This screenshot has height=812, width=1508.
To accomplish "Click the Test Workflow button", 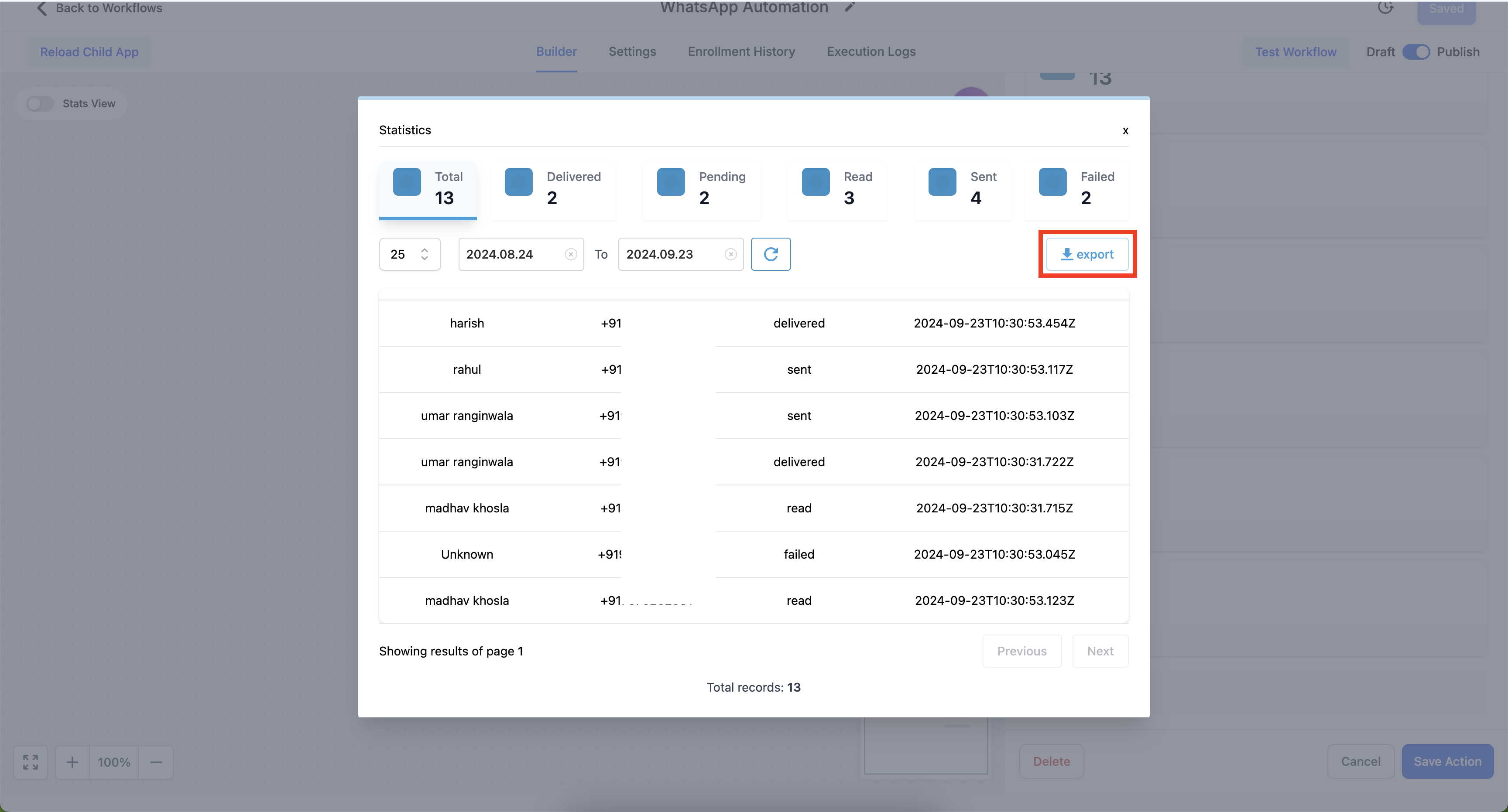I will [1296, 52].
